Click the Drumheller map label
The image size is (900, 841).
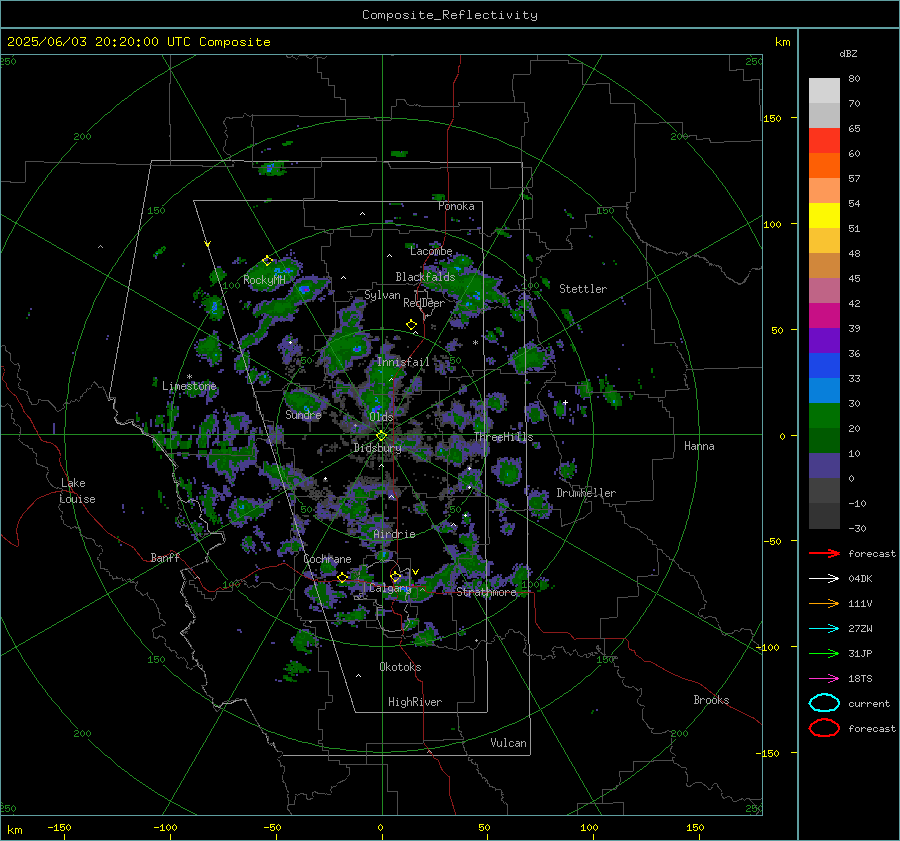[x=586, y=493]
